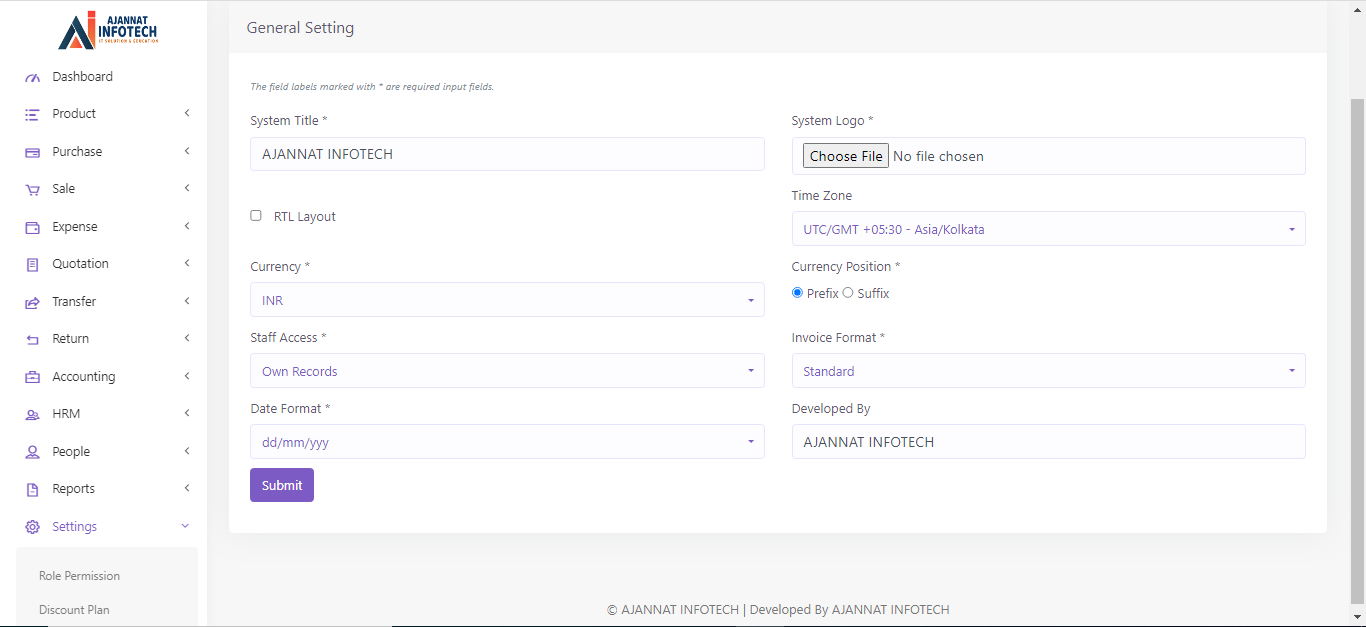Click the Dashboard gauge icon
1366x627 pixels.
pos(32,77)
